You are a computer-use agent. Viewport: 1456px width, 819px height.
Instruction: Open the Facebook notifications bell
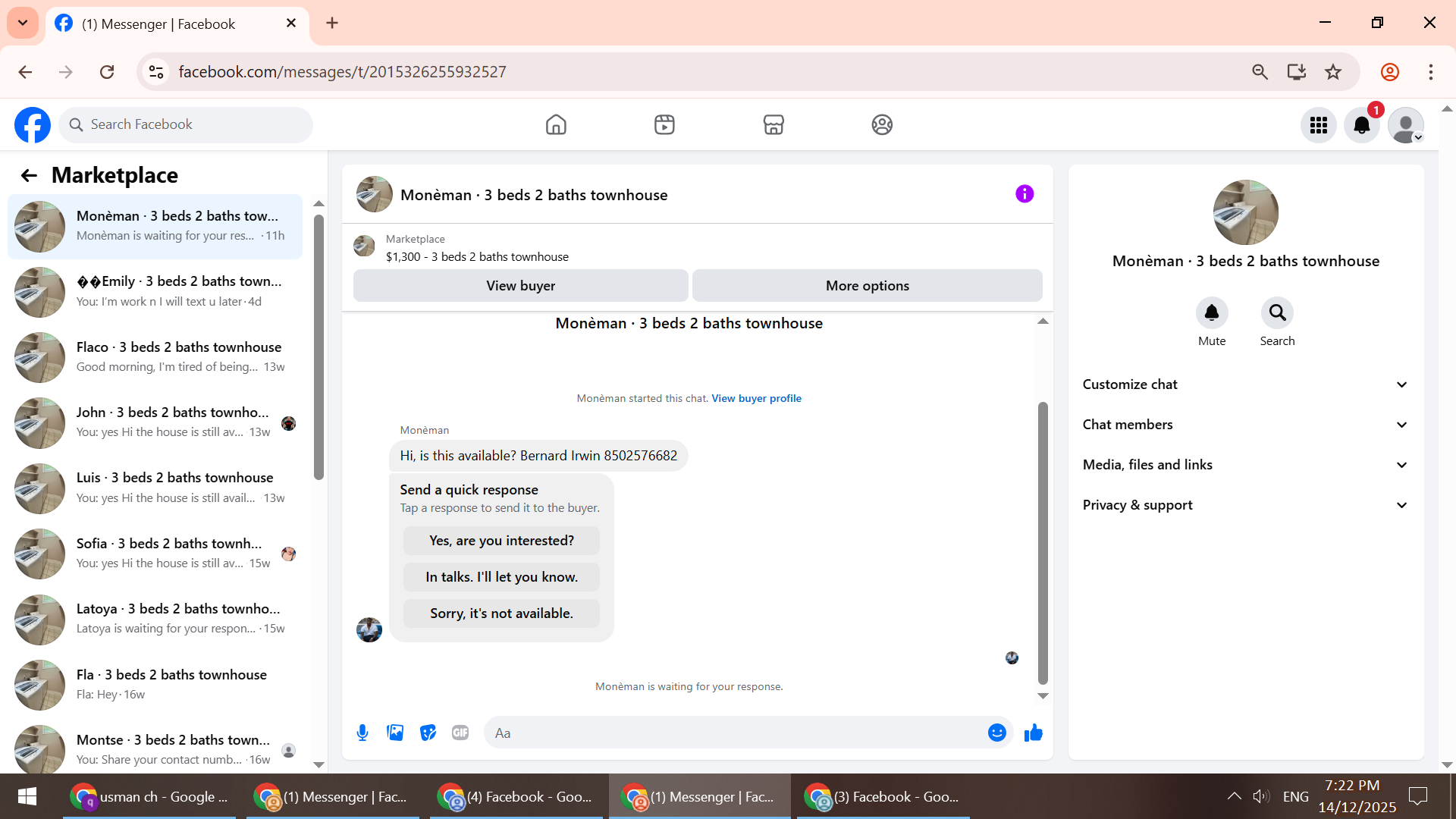coord(1361,125)
